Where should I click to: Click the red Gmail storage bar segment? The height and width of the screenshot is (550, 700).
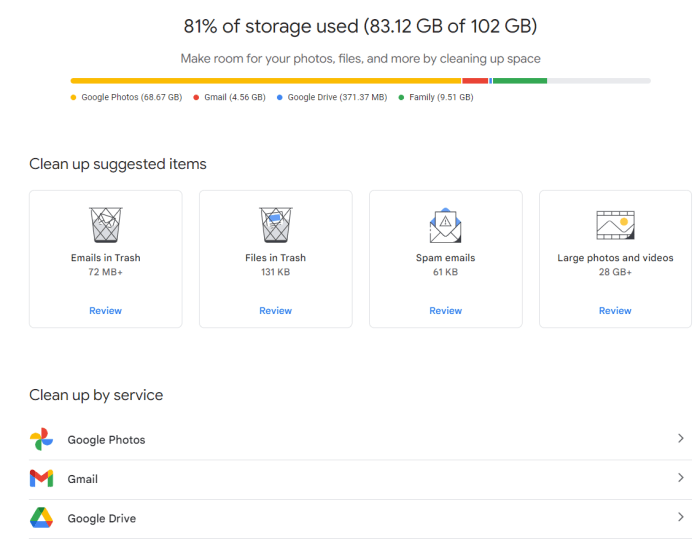tap(475, 81)
